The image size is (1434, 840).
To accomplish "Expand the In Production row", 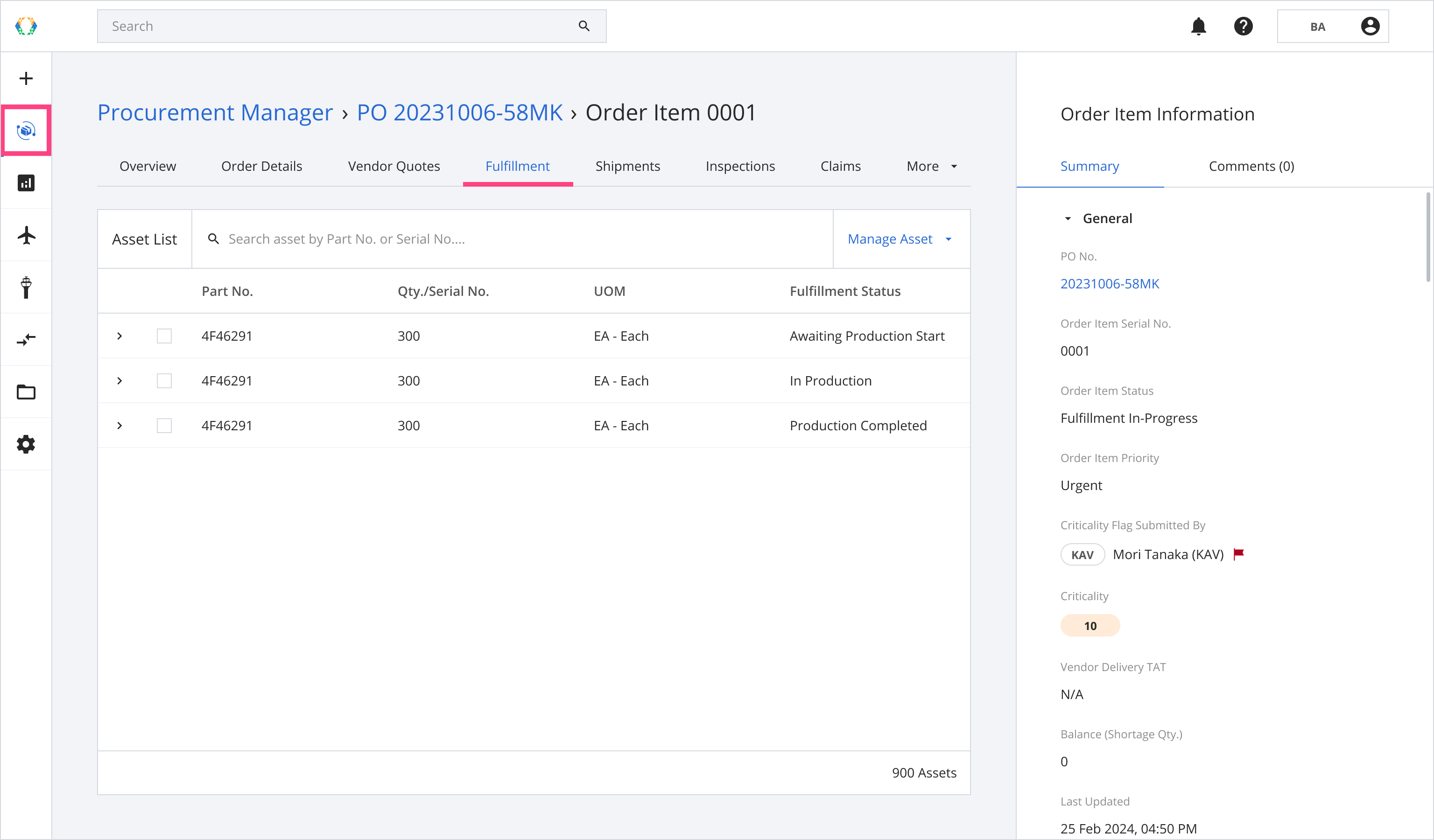I will (119, 381).
